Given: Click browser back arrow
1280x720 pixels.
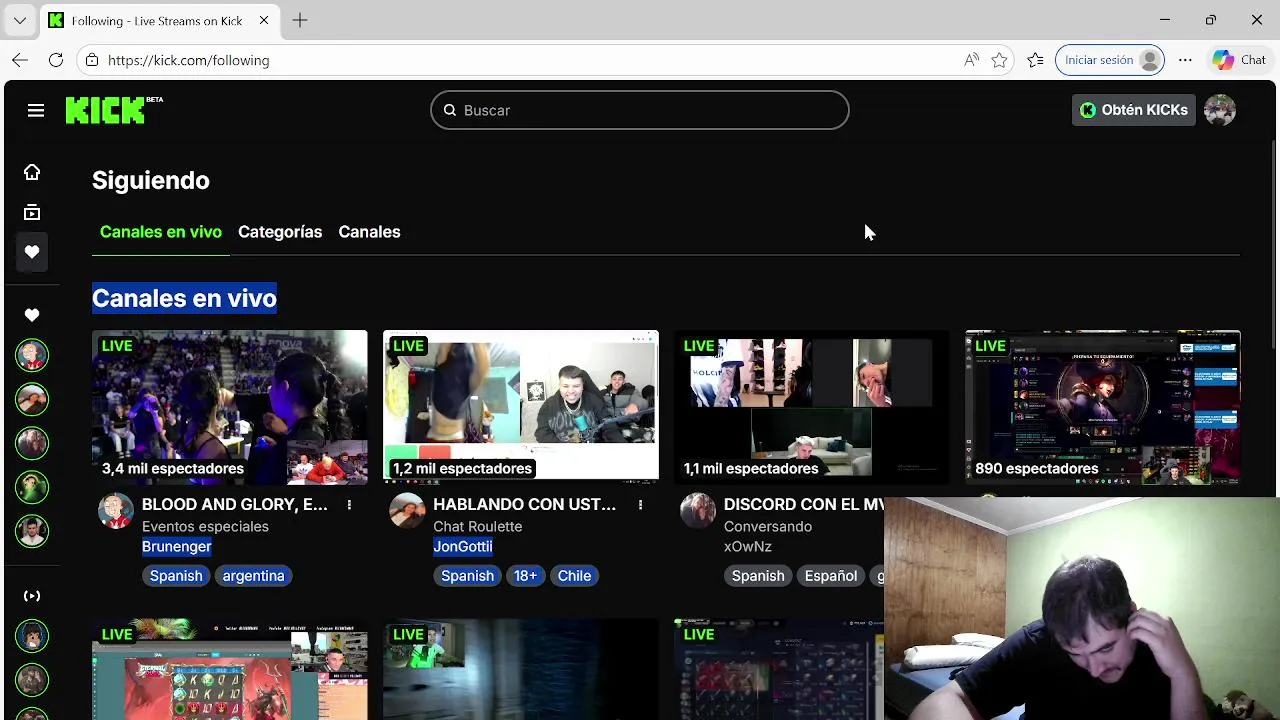Looking at the screenshot, I should tap(20, 60).
